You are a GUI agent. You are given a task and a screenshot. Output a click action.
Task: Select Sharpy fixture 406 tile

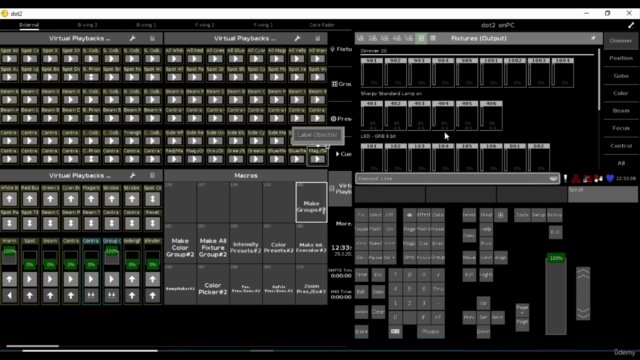point(491,116)
